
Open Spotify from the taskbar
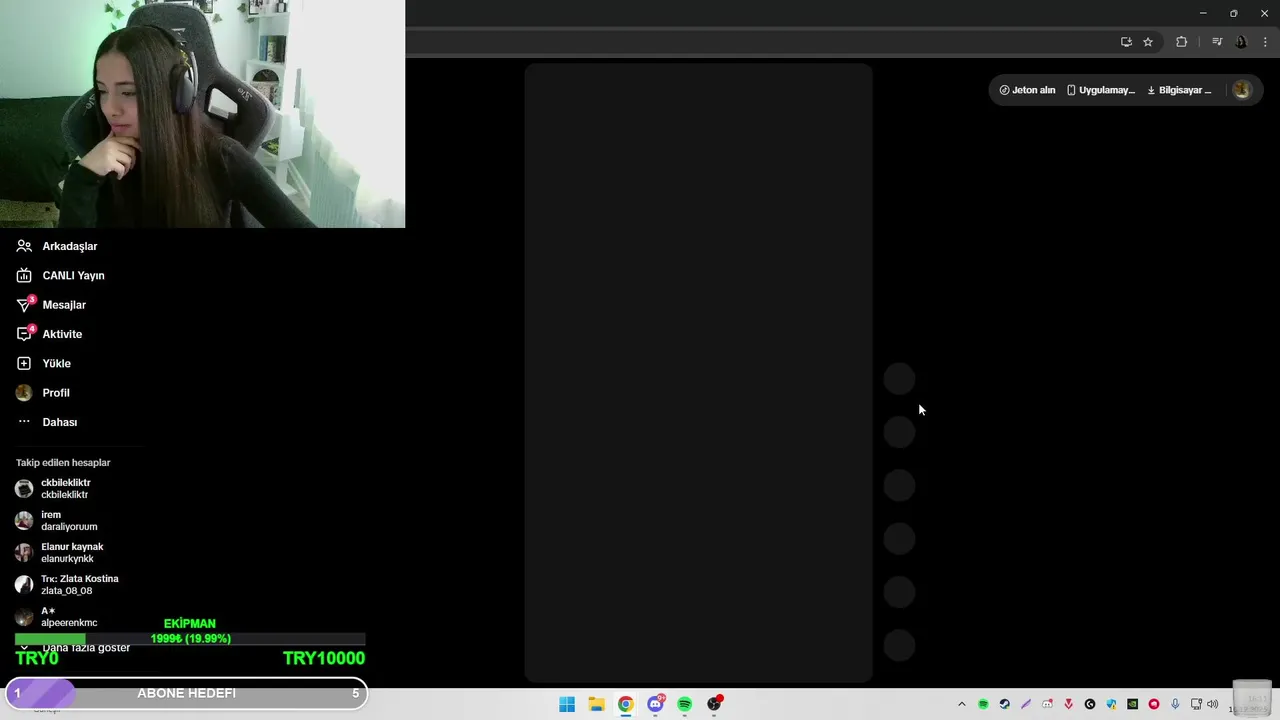684,704
